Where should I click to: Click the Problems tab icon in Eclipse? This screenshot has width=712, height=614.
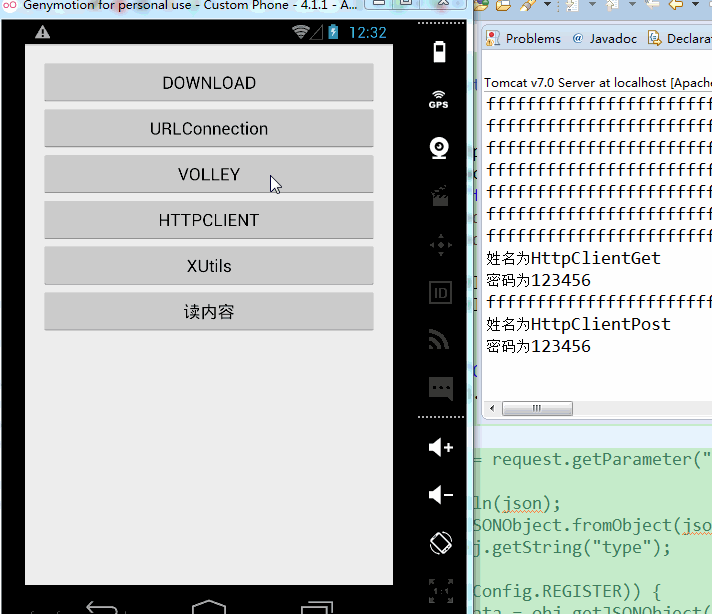tap(493, 39)
